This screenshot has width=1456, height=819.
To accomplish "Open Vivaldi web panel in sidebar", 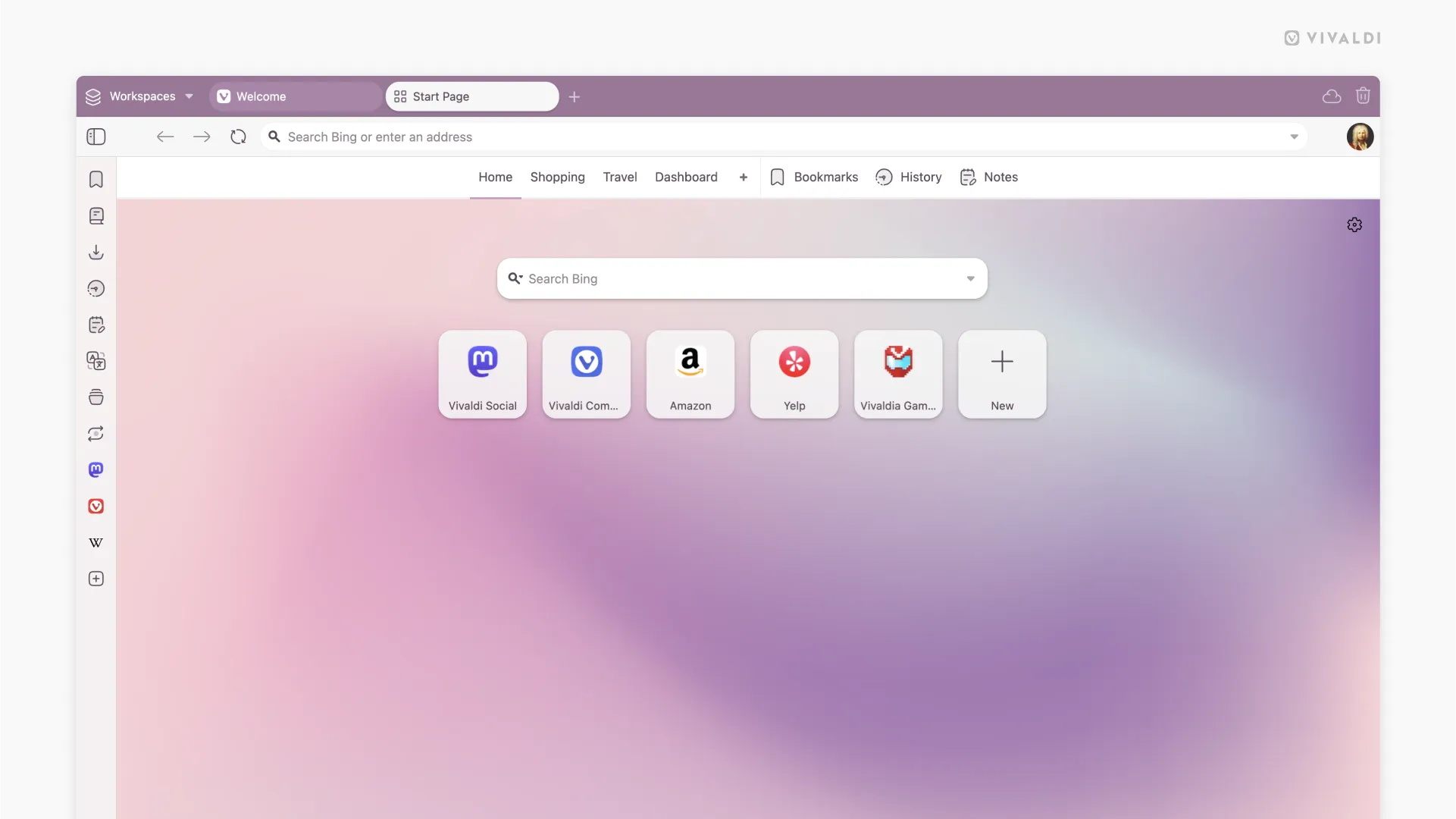I will click(x=96, y=506).
